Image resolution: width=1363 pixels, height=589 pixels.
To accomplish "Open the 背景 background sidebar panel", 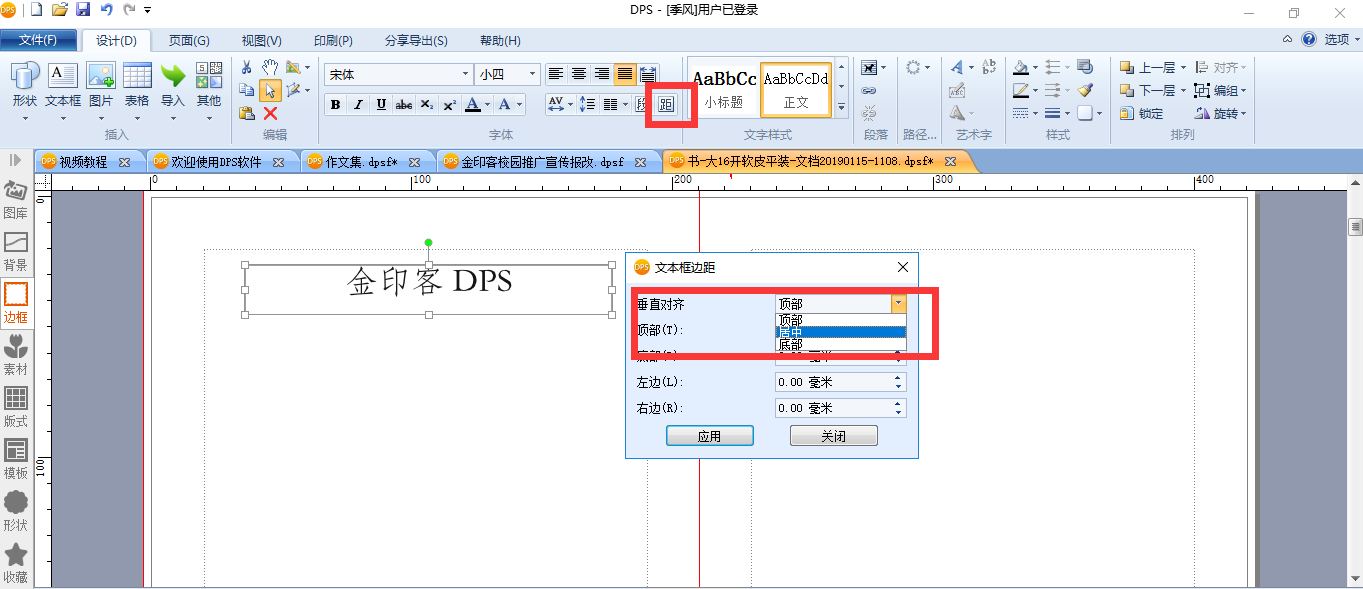I will point(15,252).
